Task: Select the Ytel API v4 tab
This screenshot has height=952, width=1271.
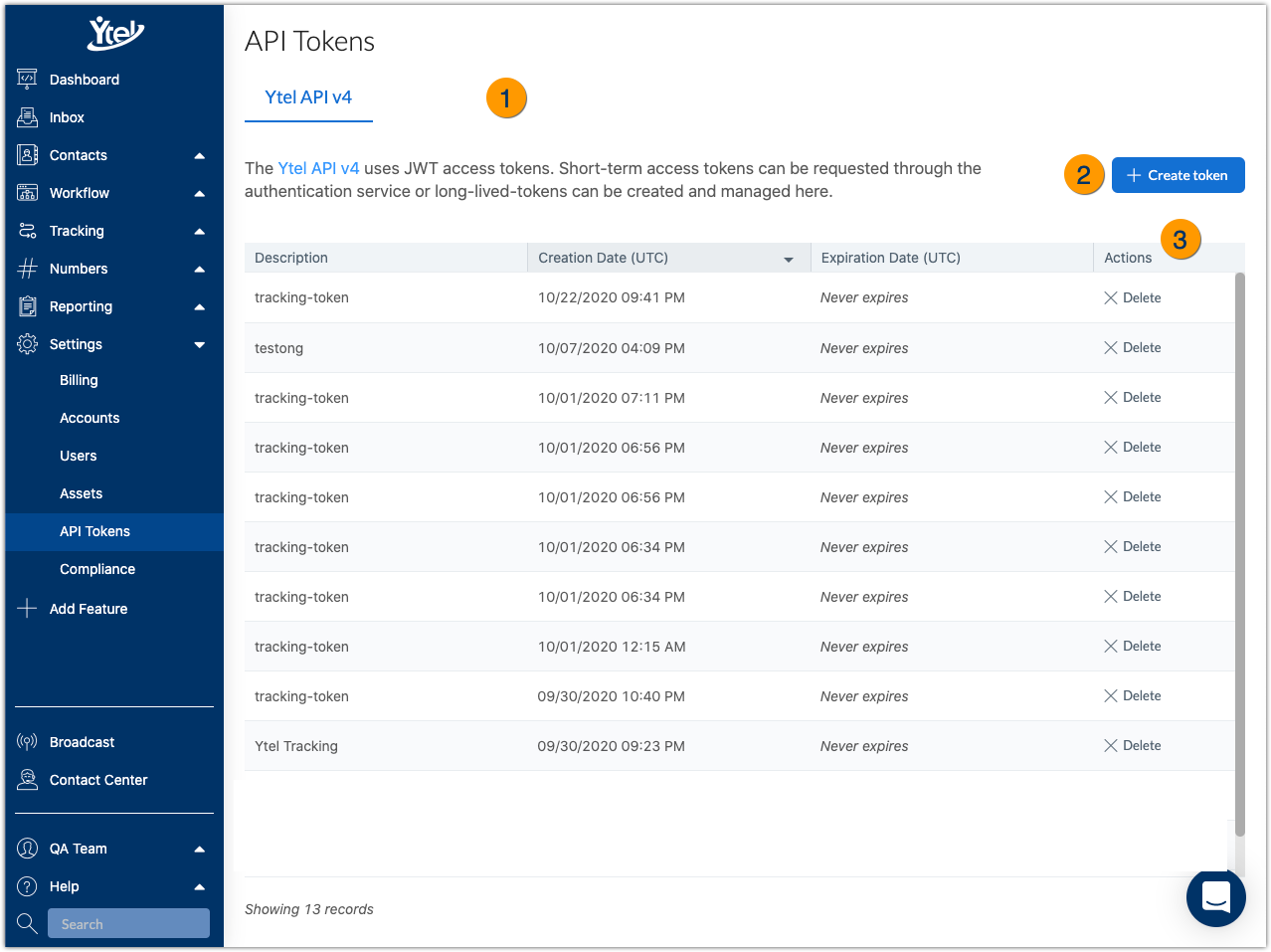Action: click(x=308, y=97)
